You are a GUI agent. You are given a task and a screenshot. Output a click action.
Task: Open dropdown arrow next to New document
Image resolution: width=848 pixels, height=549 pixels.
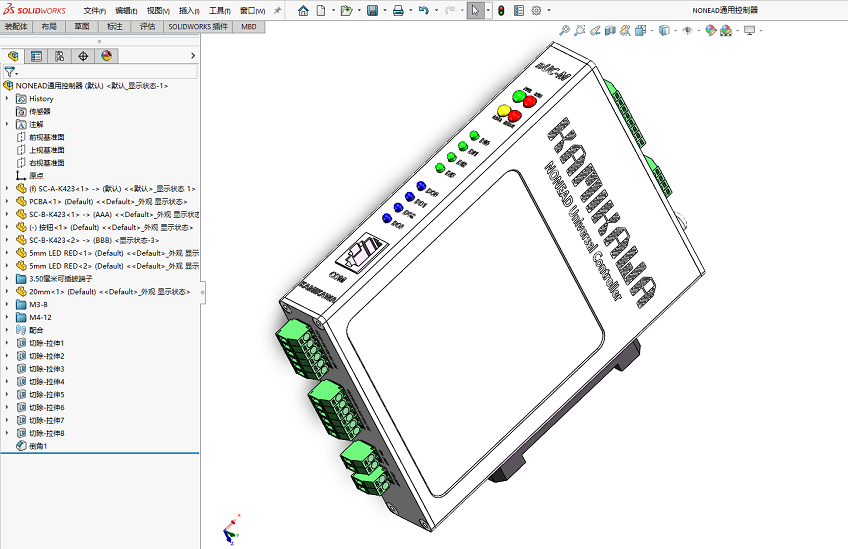pos(333,10)
